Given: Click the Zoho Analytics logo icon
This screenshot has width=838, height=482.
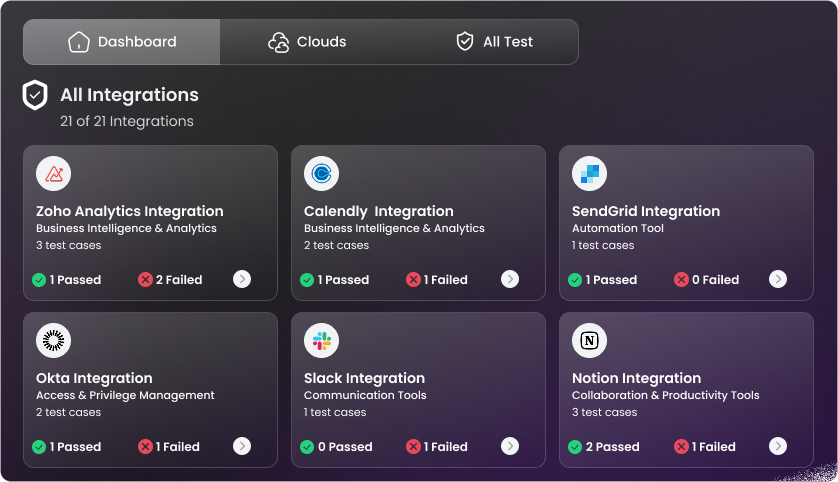Looking at the screenshot, I should pyautogui.click(x=54, y=174).
